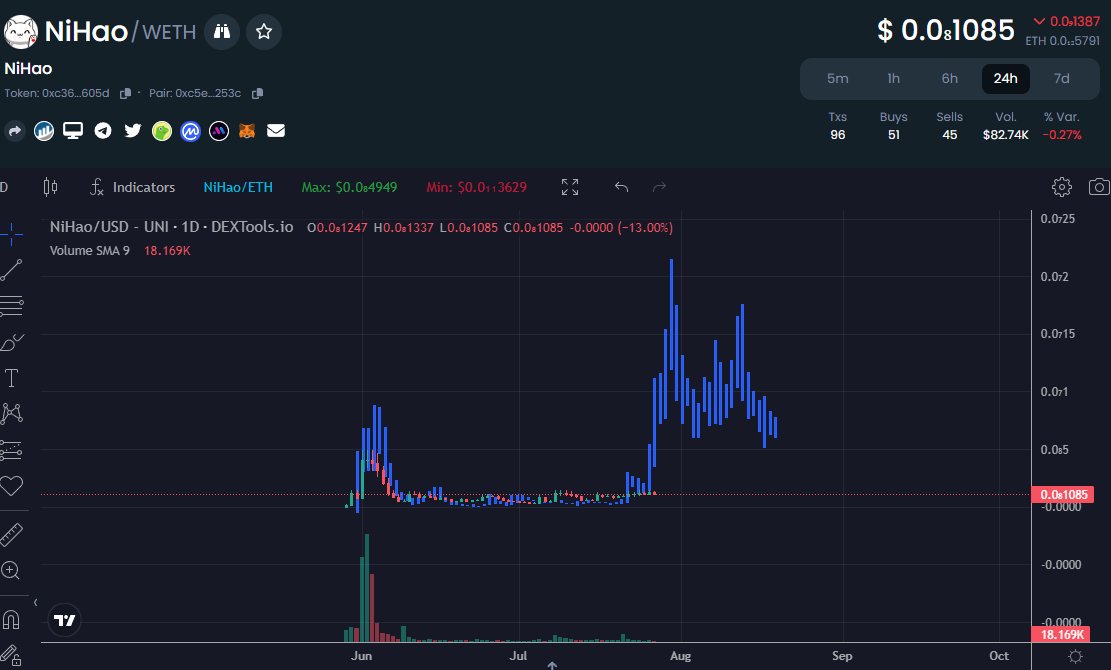Redo the chart action

659,187
